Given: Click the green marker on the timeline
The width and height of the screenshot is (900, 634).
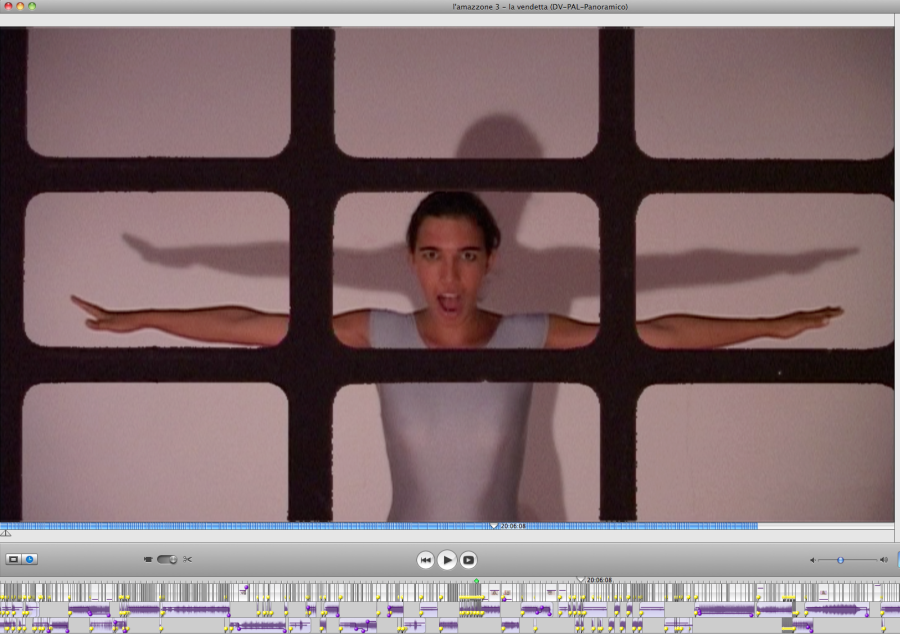Looking at the screenshot, I should 476,581.
